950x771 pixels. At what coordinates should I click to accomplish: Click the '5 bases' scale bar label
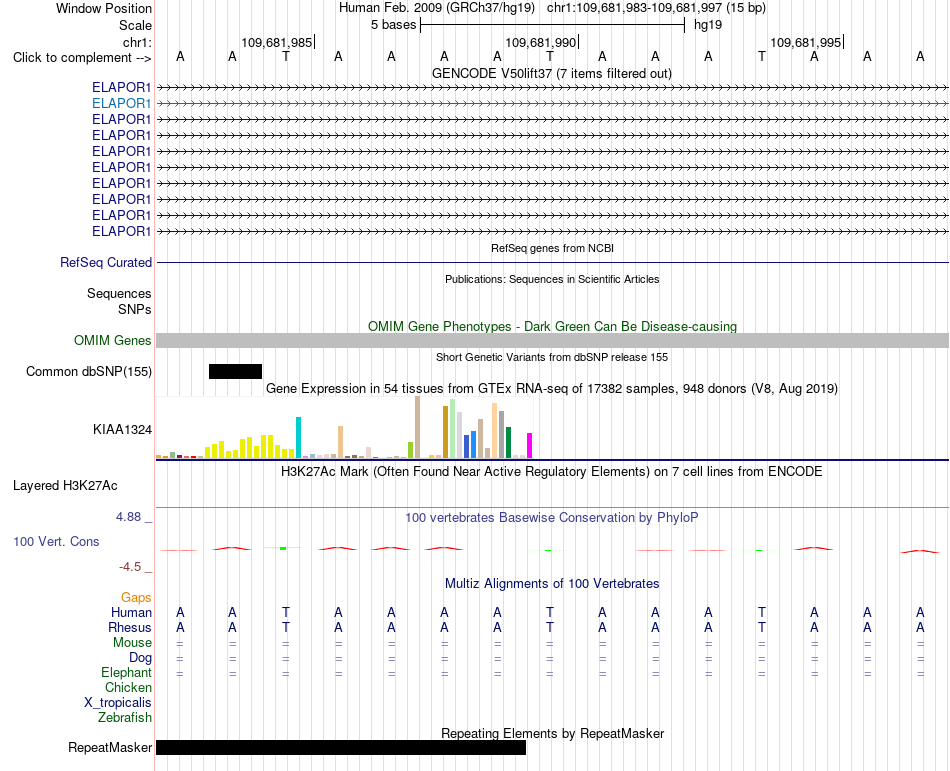pyautogui.click(x=394, y=25)
